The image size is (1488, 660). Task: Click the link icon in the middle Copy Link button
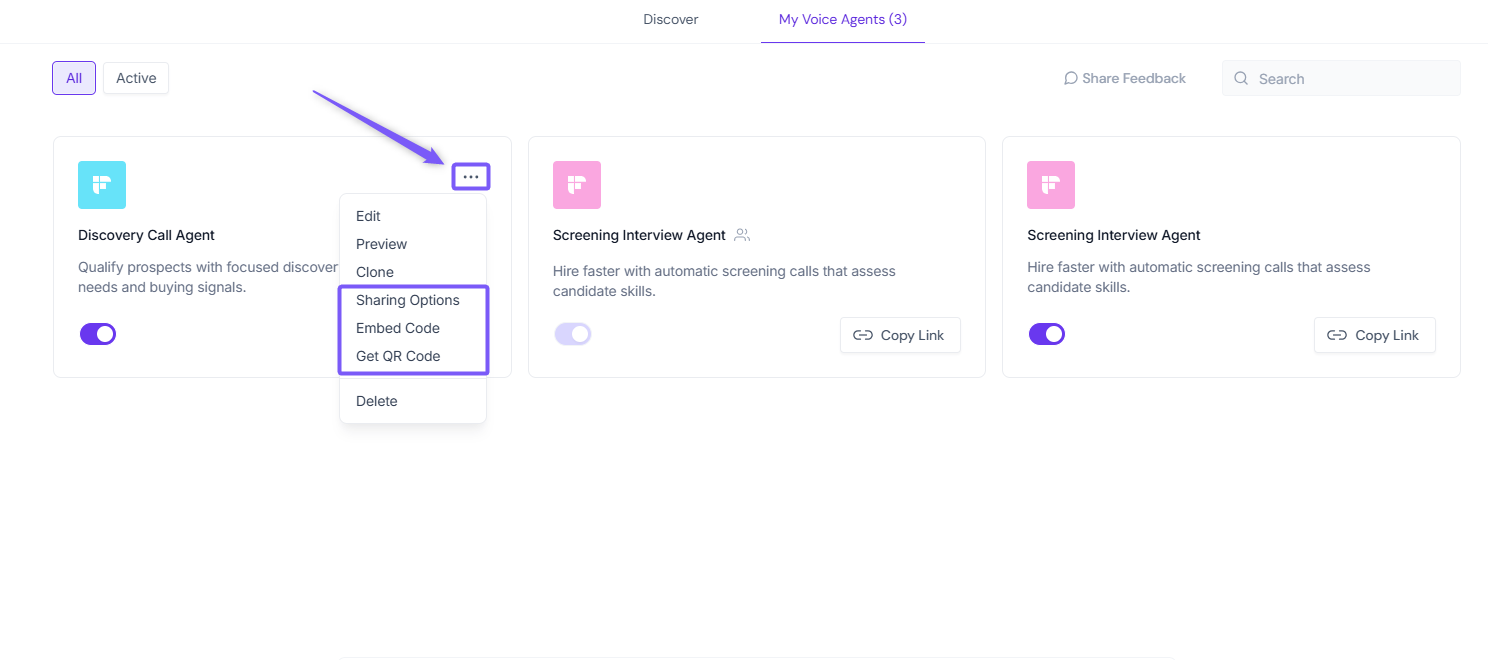coord(862,336)
